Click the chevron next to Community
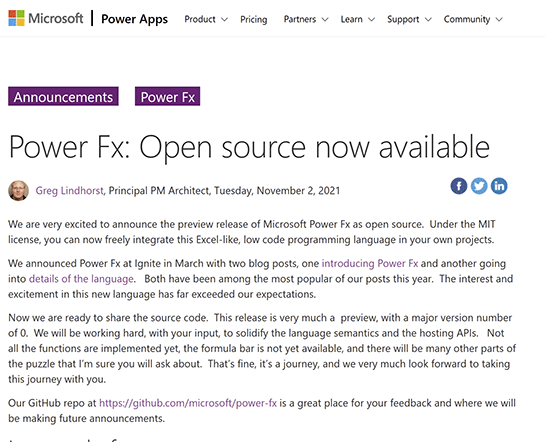The height and width of the screenshot is (442, 545). click(499, 19)
